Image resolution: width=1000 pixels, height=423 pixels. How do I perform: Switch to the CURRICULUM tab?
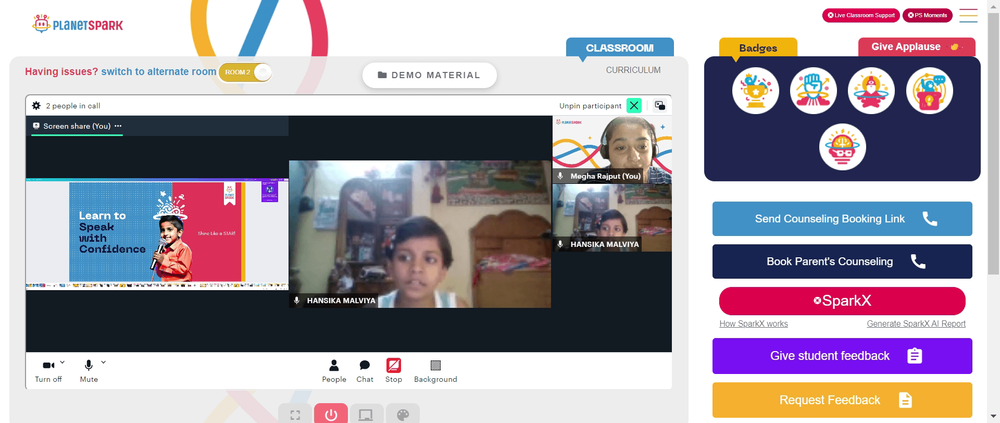pos(633,70)
